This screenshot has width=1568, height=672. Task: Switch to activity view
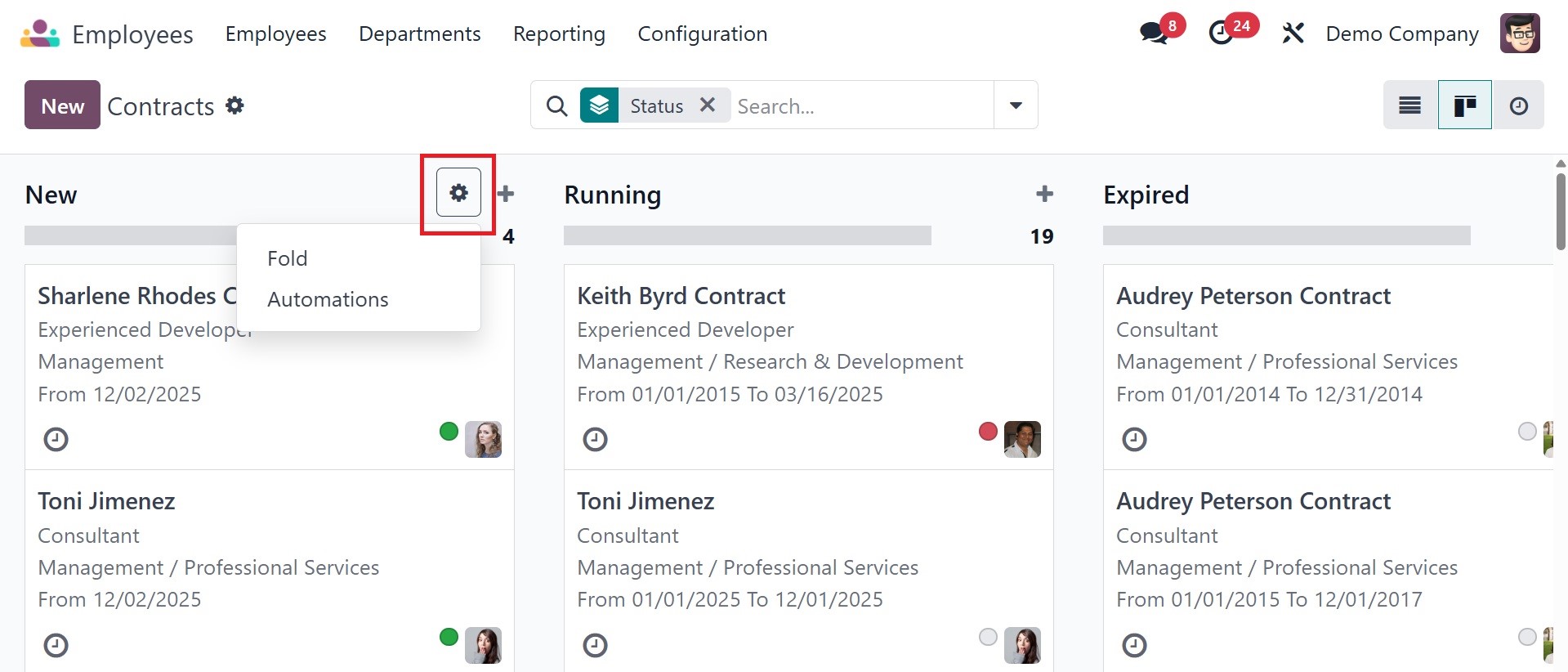pos(1518,105)
